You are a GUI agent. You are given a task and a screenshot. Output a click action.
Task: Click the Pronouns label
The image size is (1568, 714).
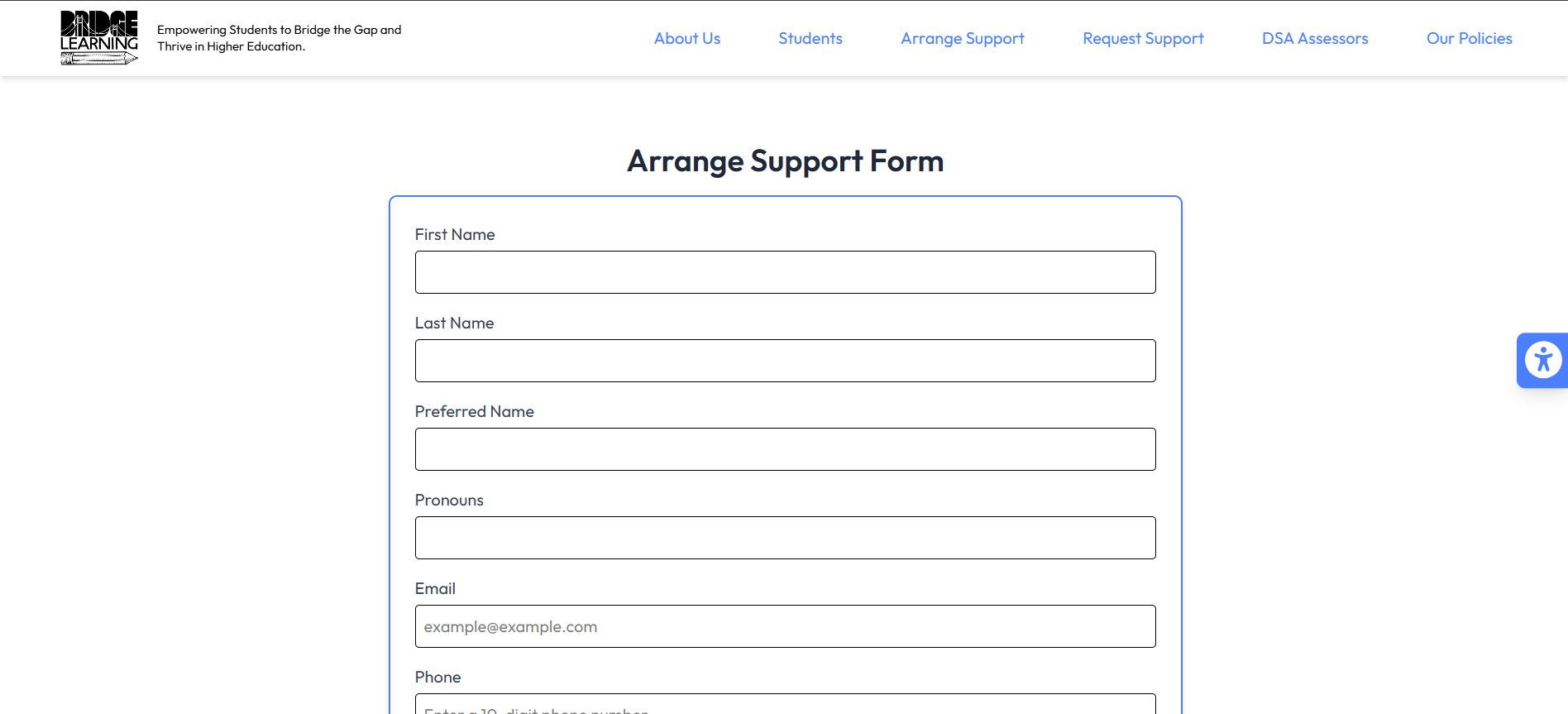click(x=449, y=501)
